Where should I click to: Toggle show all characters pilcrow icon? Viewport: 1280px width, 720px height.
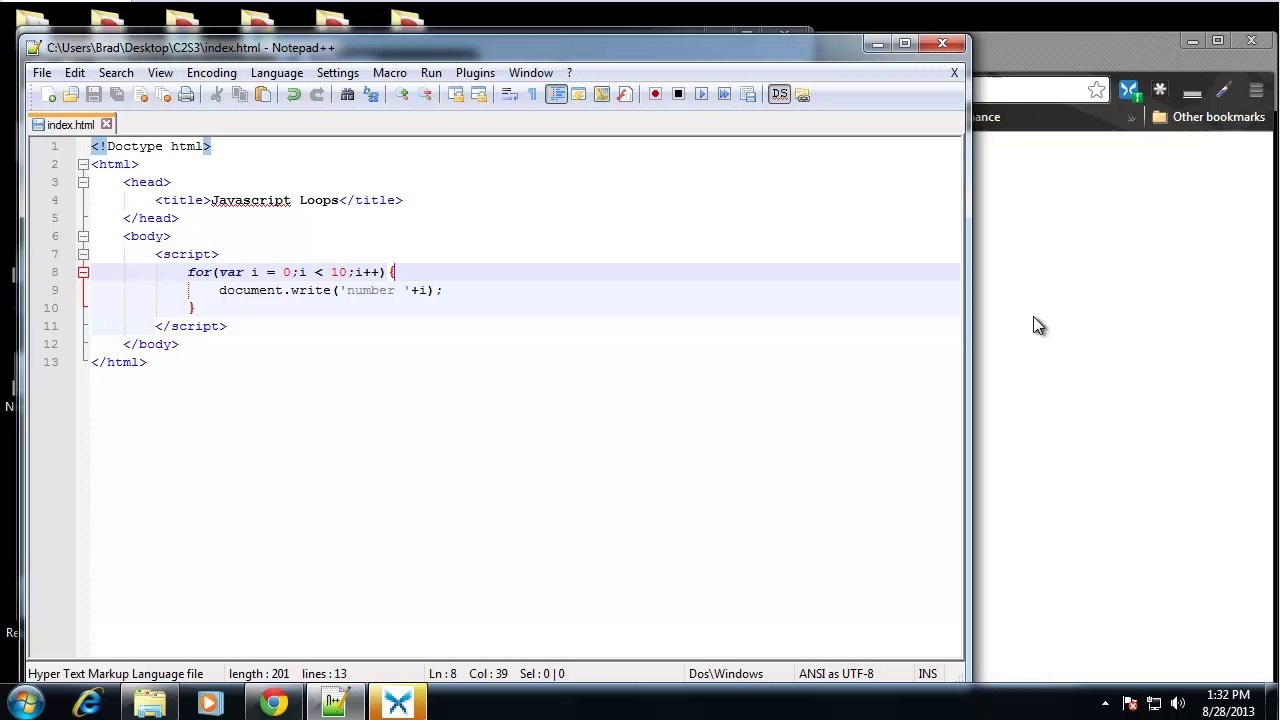point(532,94)
